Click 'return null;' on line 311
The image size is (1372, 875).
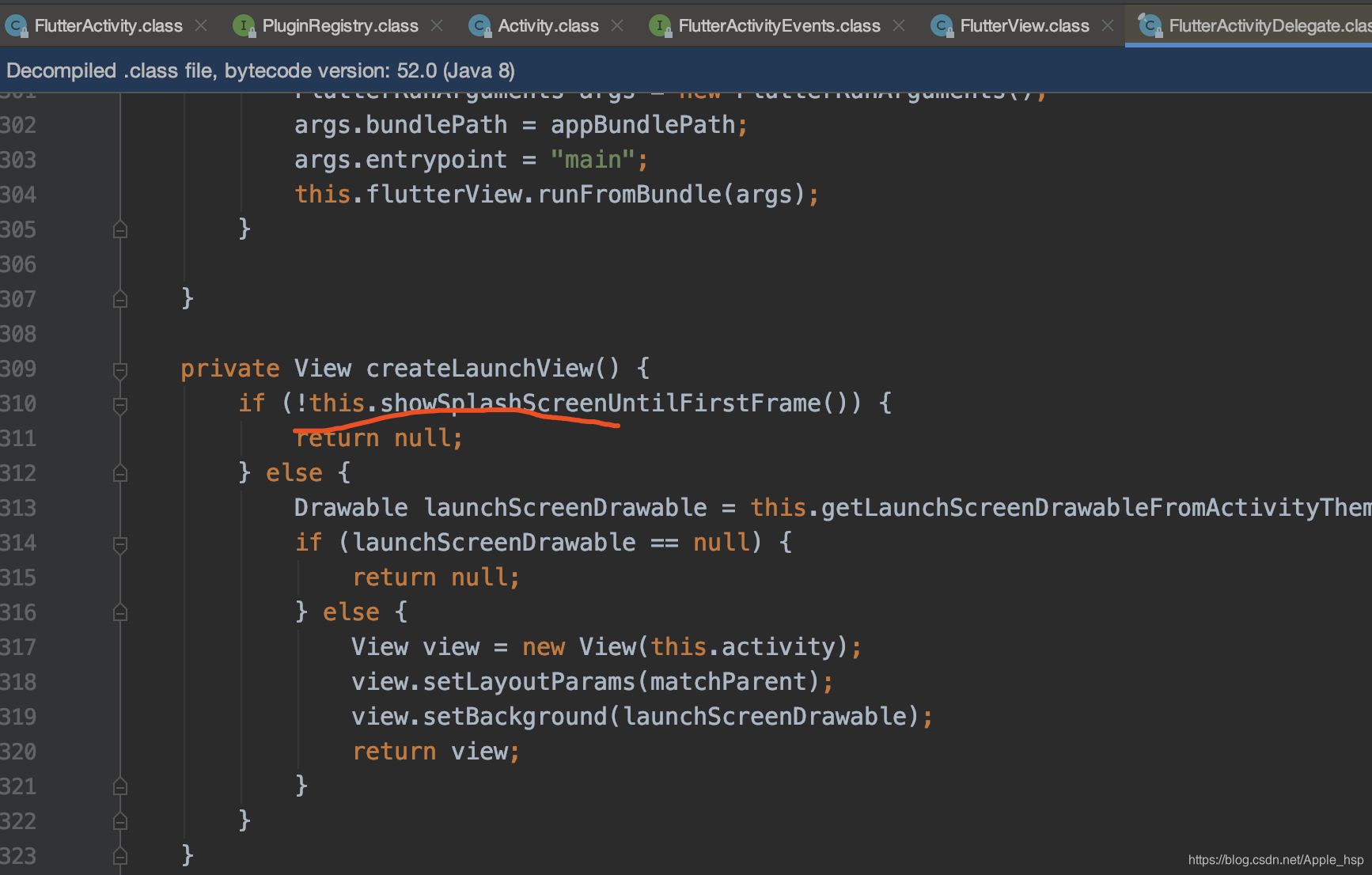(x=379, y=438)
